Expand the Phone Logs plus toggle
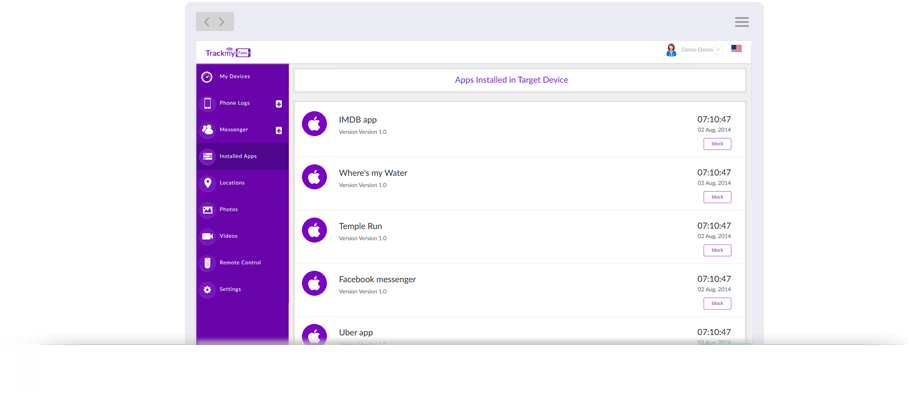The height and width of the screenshot is (395, 908). tap(279, 104)
